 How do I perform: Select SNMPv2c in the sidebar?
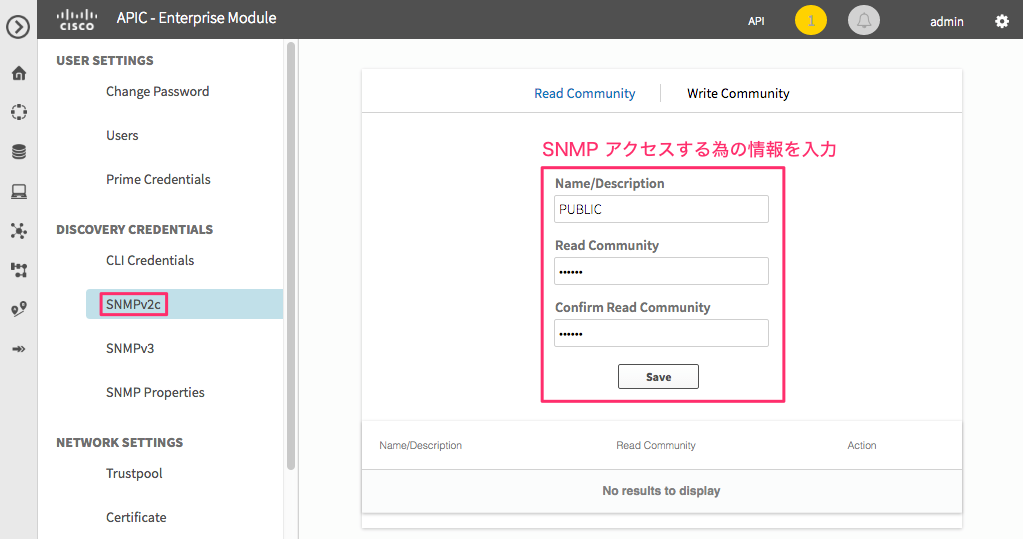[x=185, y=304]
